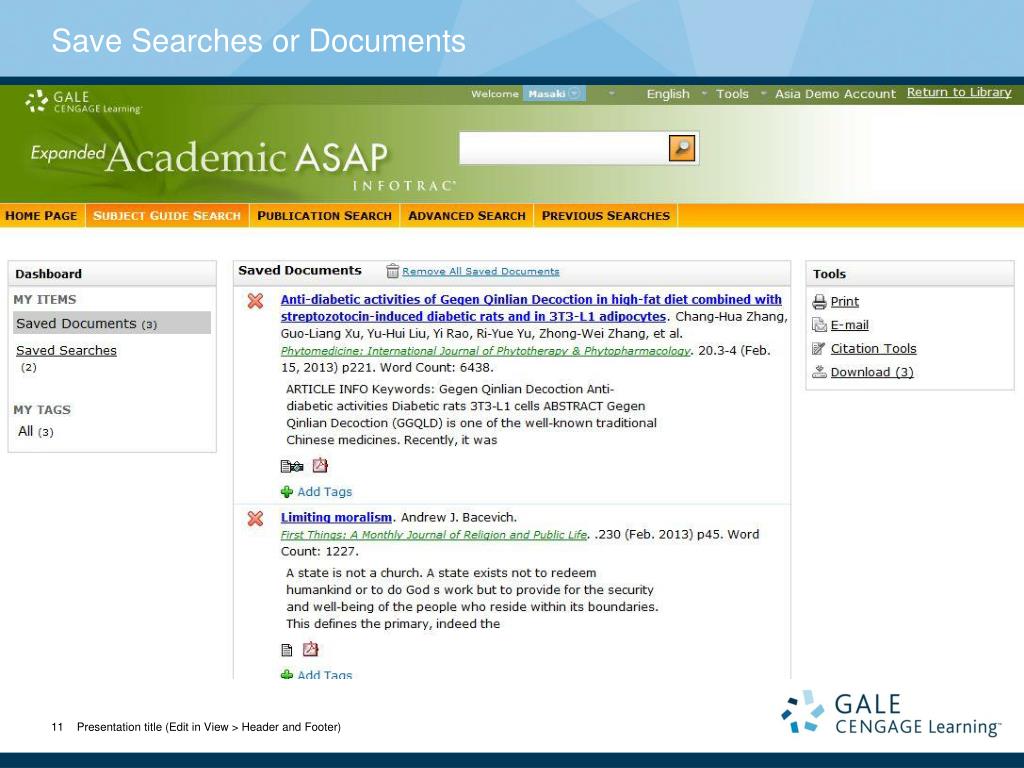Open the Anti-diabetic activities article title
Screen dimensions: 1024x768
coord(531,308)
